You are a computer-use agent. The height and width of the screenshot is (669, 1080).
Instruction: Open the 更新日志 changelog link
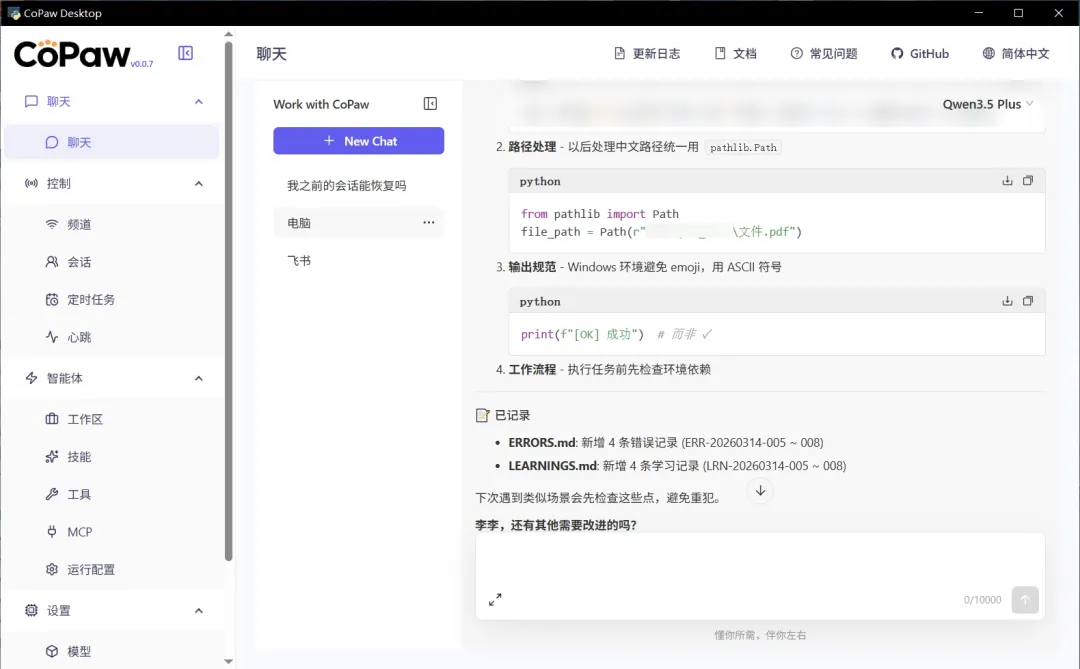click(x=647, y=54)
